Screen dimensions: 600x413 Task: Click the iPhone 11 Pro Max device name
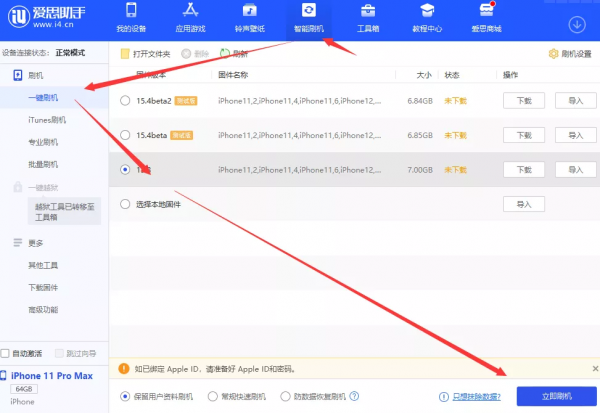click(x=52, y=376)
